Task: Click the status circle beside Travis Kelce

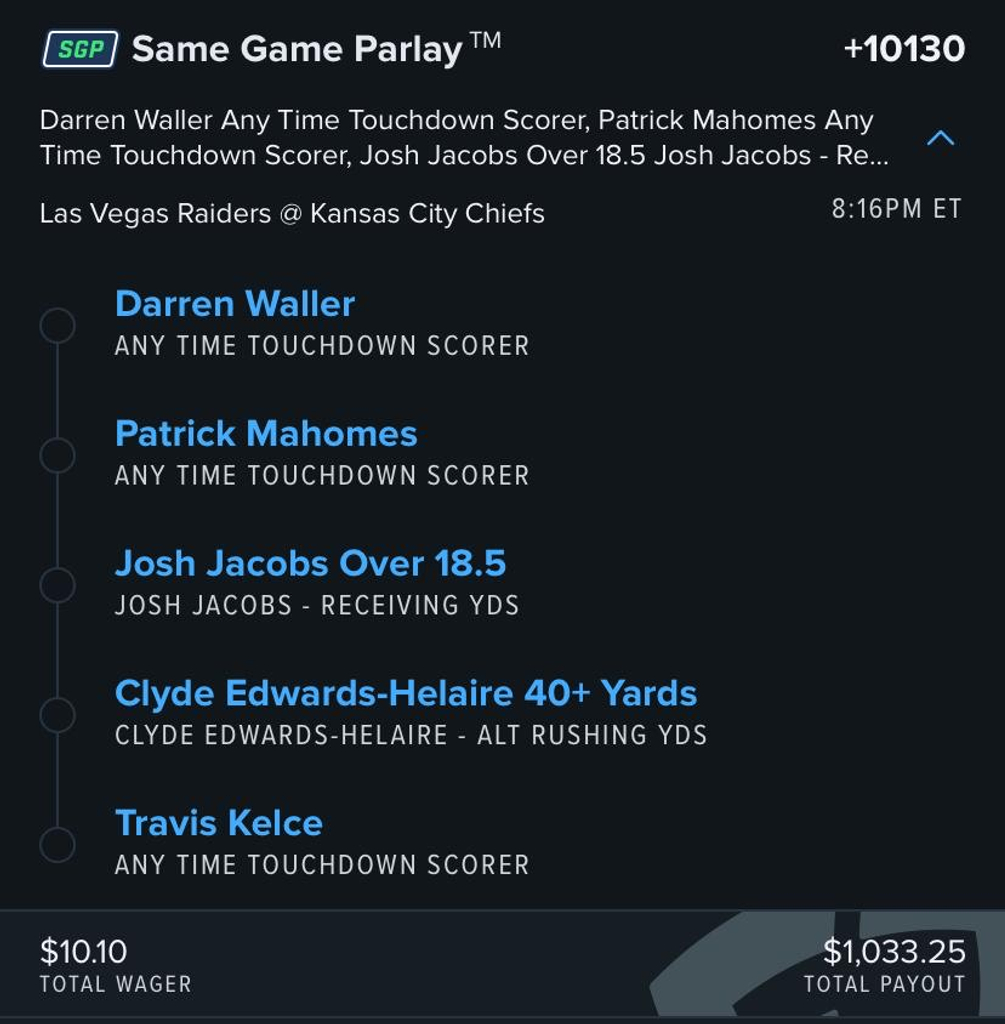Action: [57, 844]
